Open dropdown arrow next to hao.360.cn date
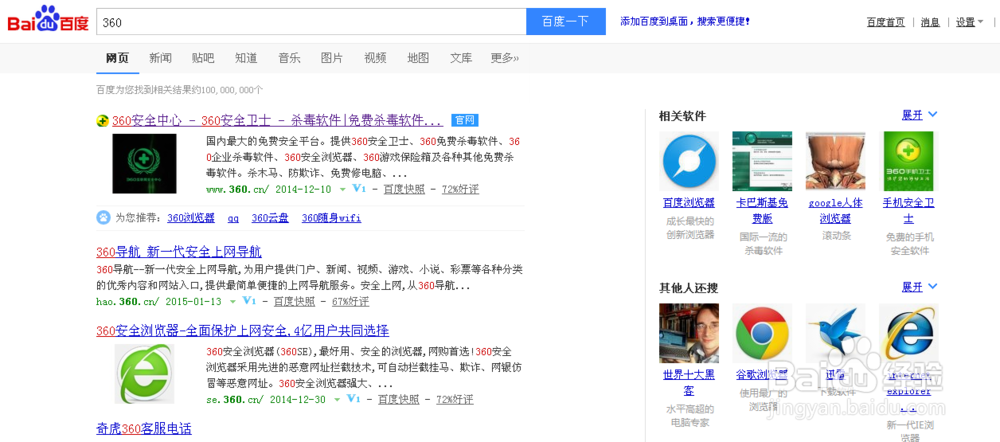This screenshot has height=442, width=1000. [233, 302]
